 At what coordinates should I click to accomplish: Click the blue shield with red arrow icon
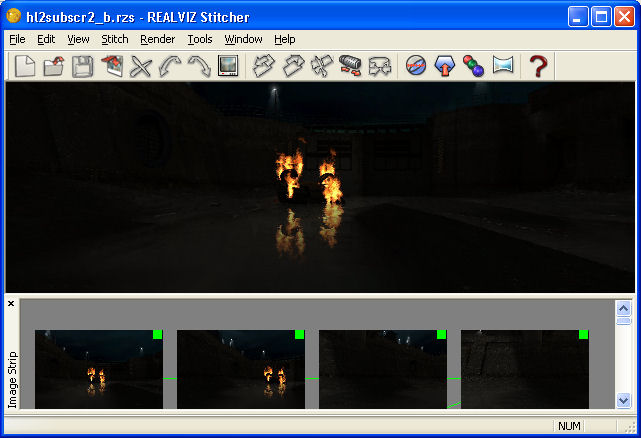point(445,66)
